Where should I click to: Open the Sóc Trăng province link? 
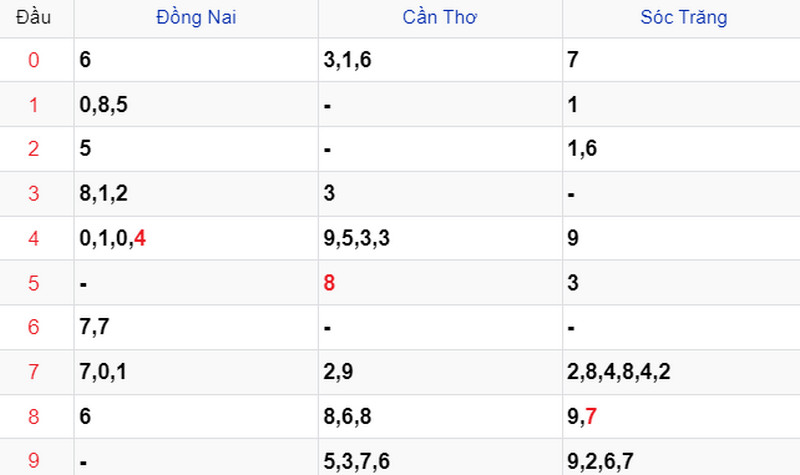pyautogui.click(x=684, y=17)
